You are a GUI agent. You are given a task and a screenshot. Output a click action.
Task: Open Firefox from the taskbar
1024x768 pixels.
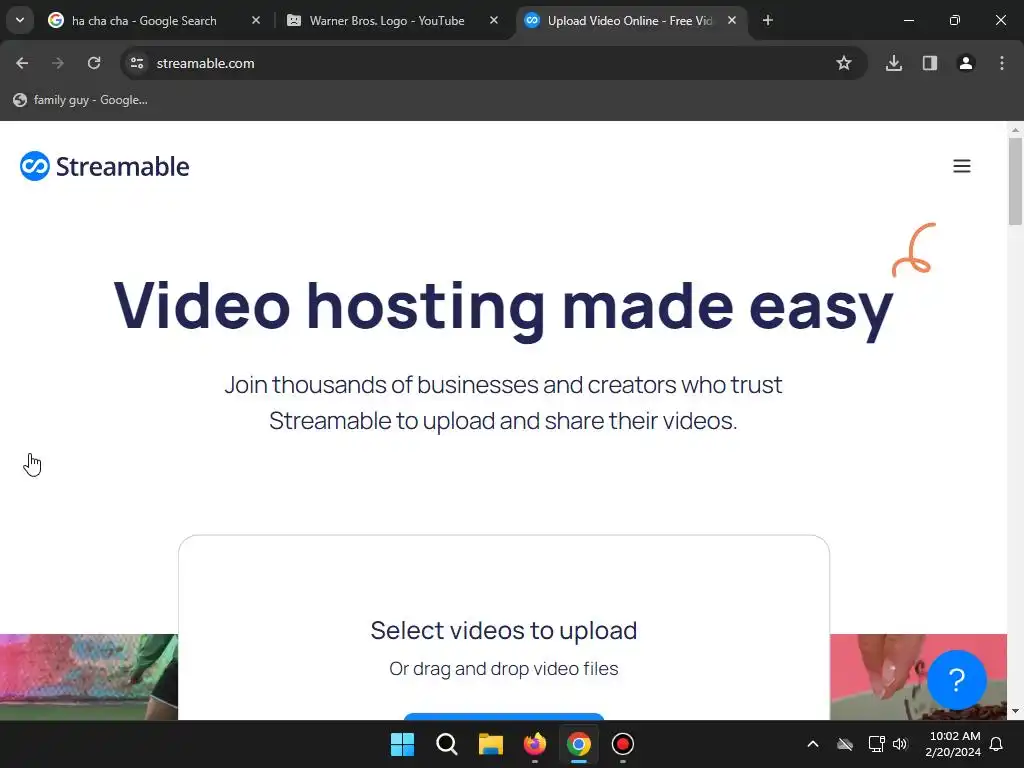(535, 744)
